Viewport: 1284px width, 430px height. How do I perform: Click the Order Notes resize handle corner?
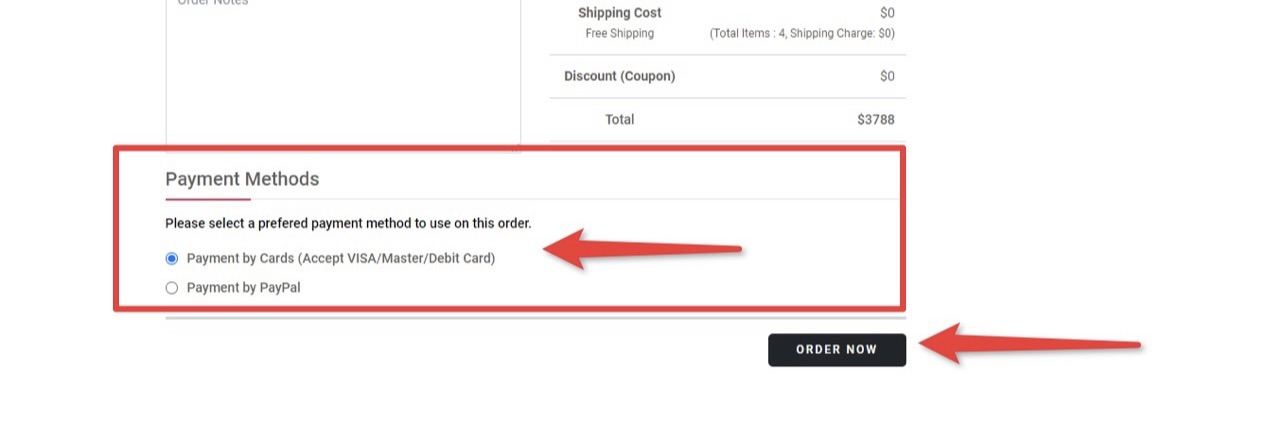click(x=516, y=147)
